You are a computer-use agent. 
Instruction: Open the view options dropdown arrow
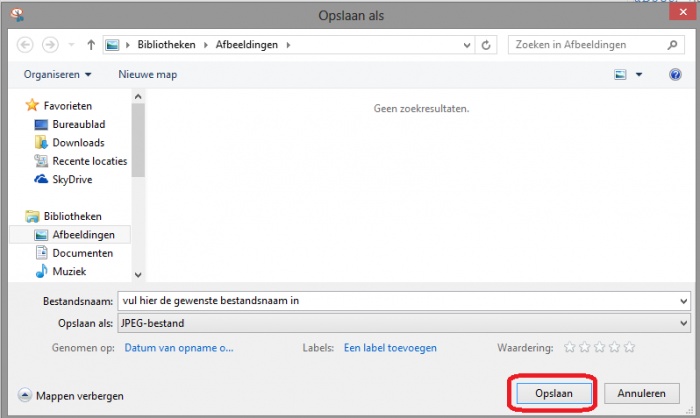click(639, 75)
